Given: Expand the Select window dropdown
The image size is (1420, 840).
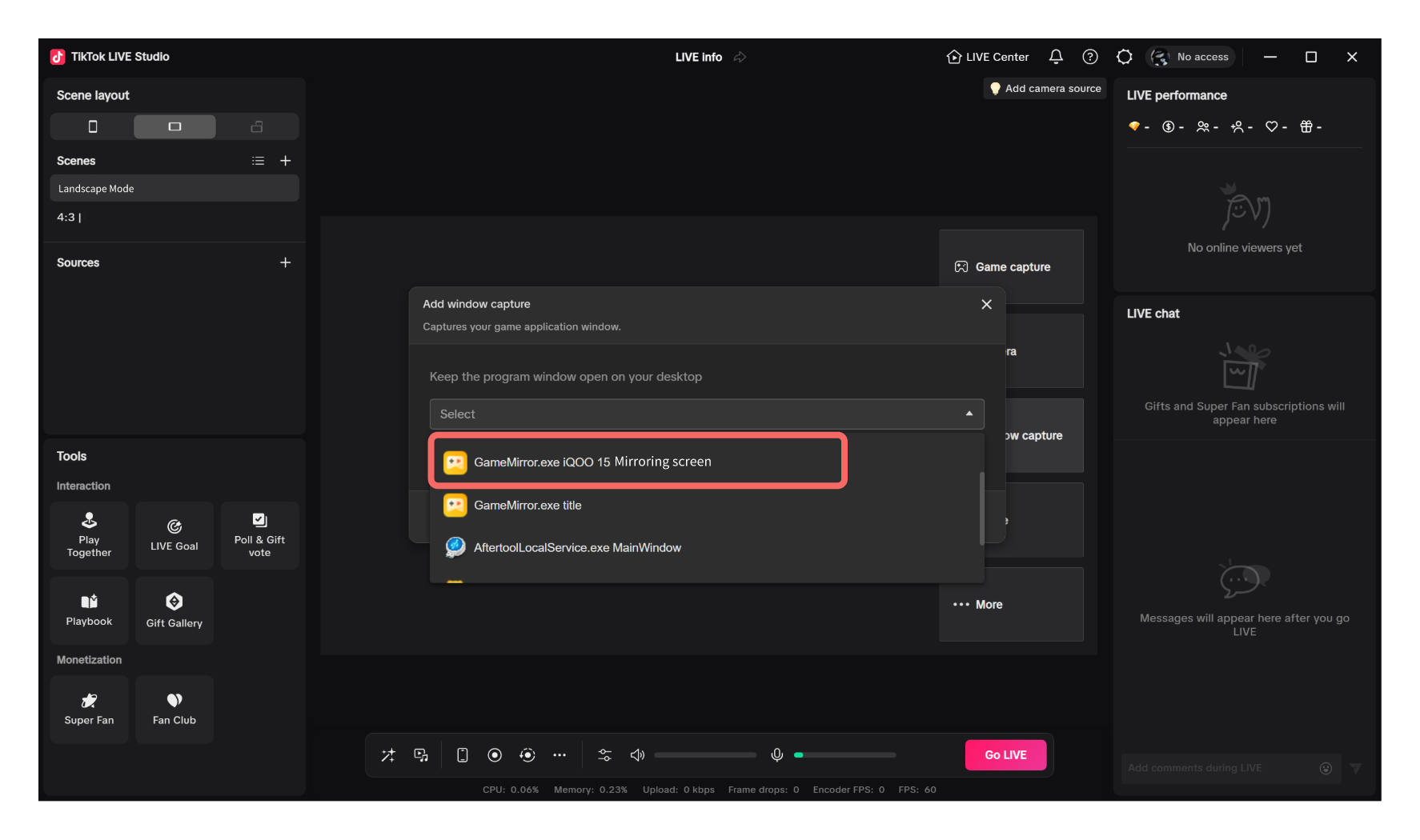Looking at the screenshot, I should (x=706, y=414).
